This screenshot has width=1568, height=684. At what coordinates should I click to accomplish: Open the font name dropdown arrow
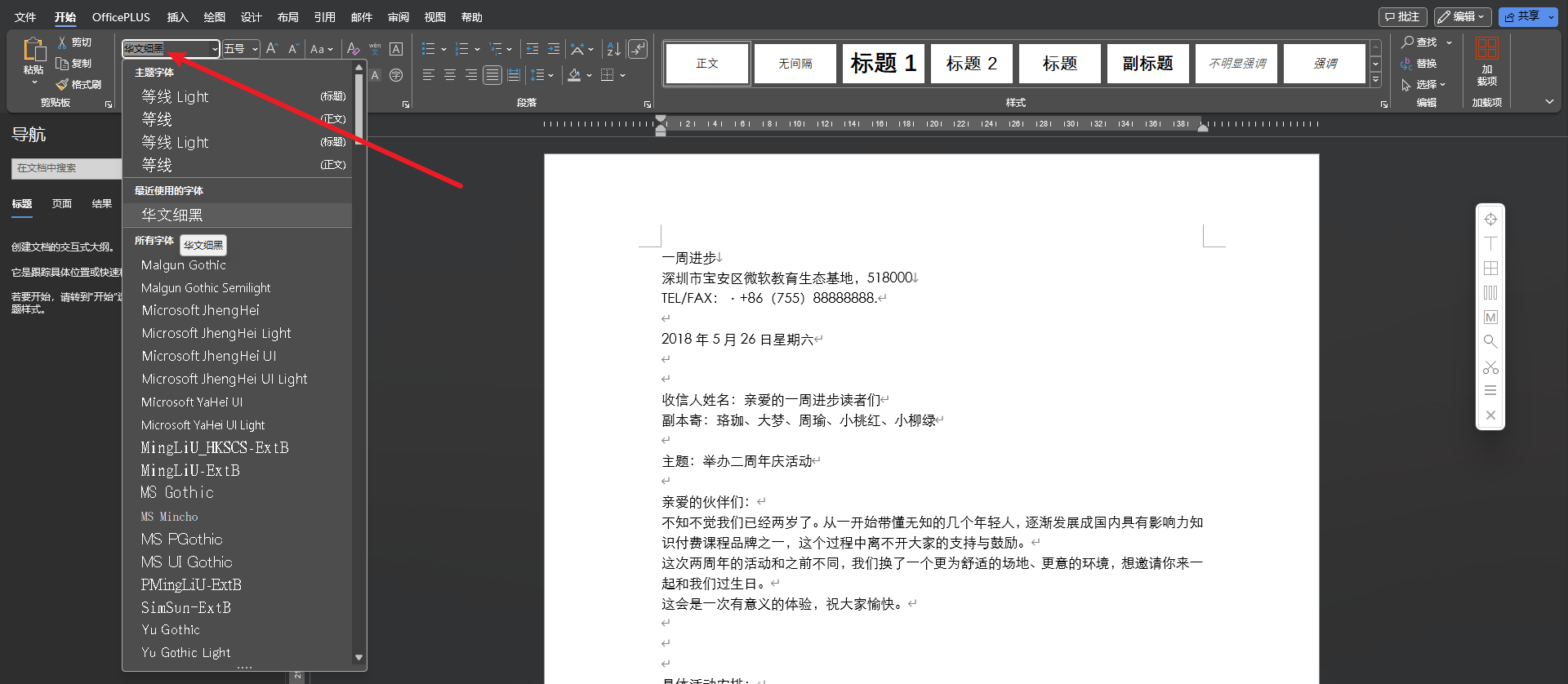coord(215,49)
